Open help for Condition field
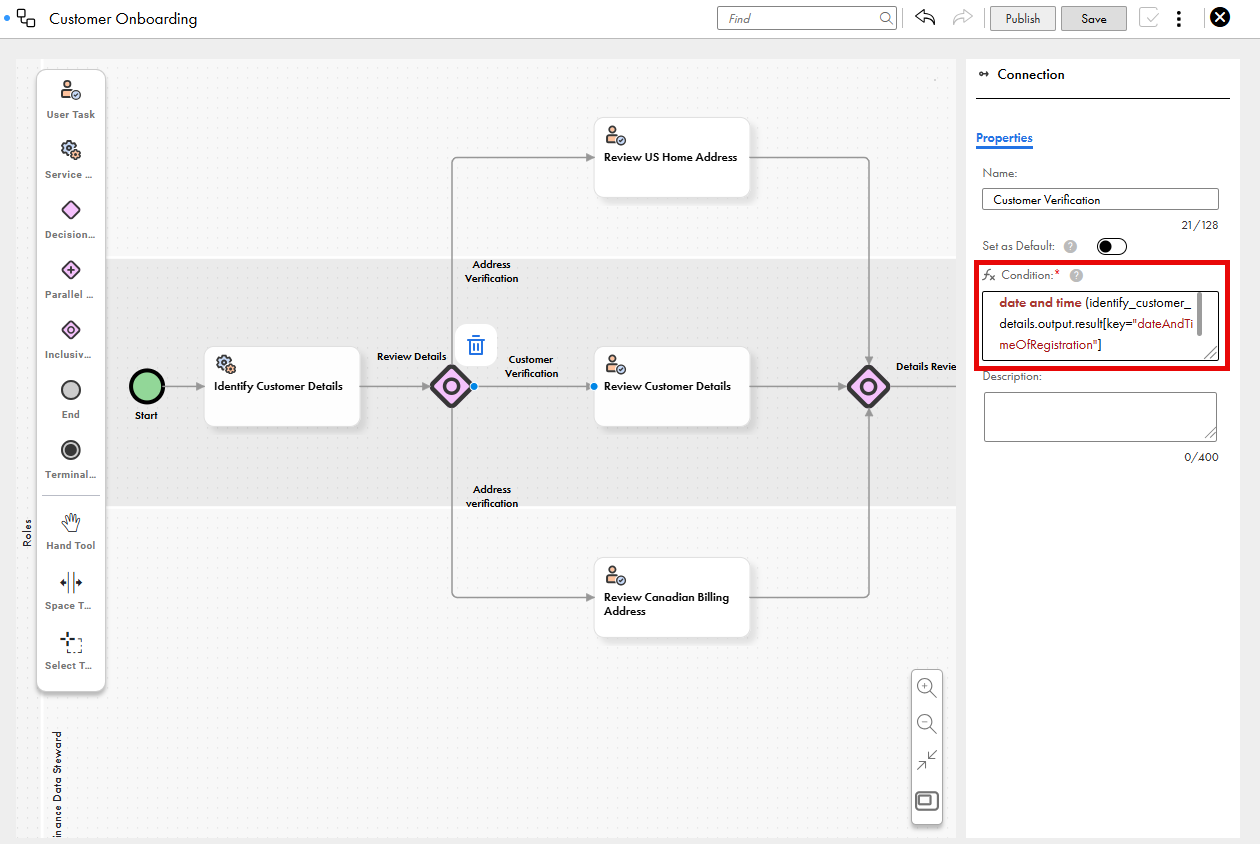 (1076, 275)
